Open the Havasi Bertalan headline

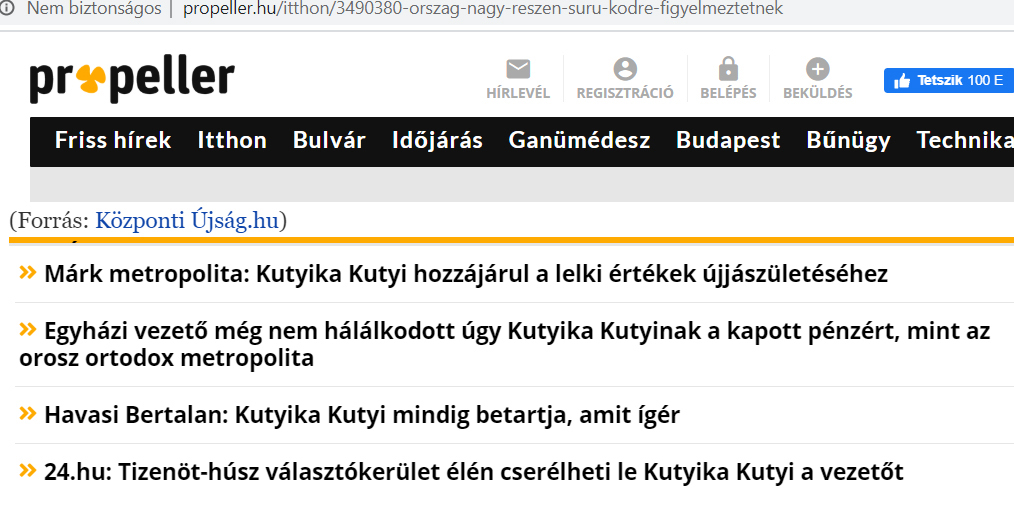click(x=361, y=414)
